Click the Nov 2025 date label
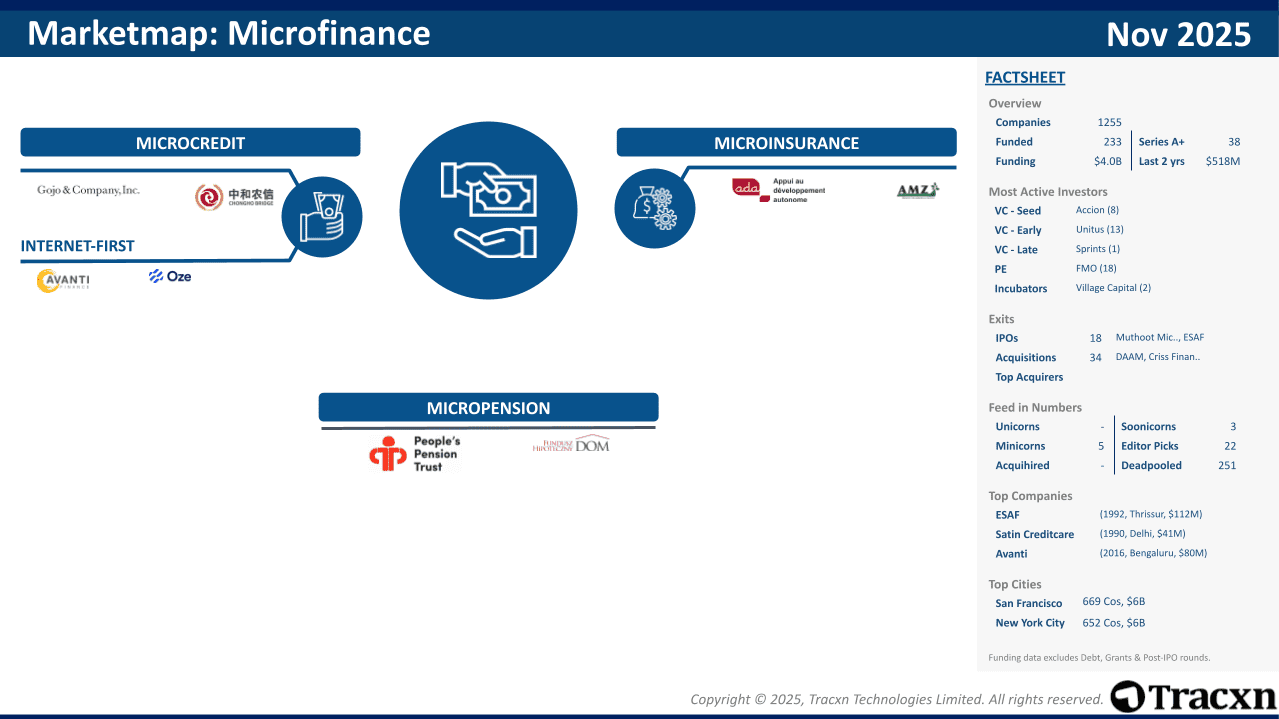This screenshot has height=719, width=1279. click(1178, 34)
